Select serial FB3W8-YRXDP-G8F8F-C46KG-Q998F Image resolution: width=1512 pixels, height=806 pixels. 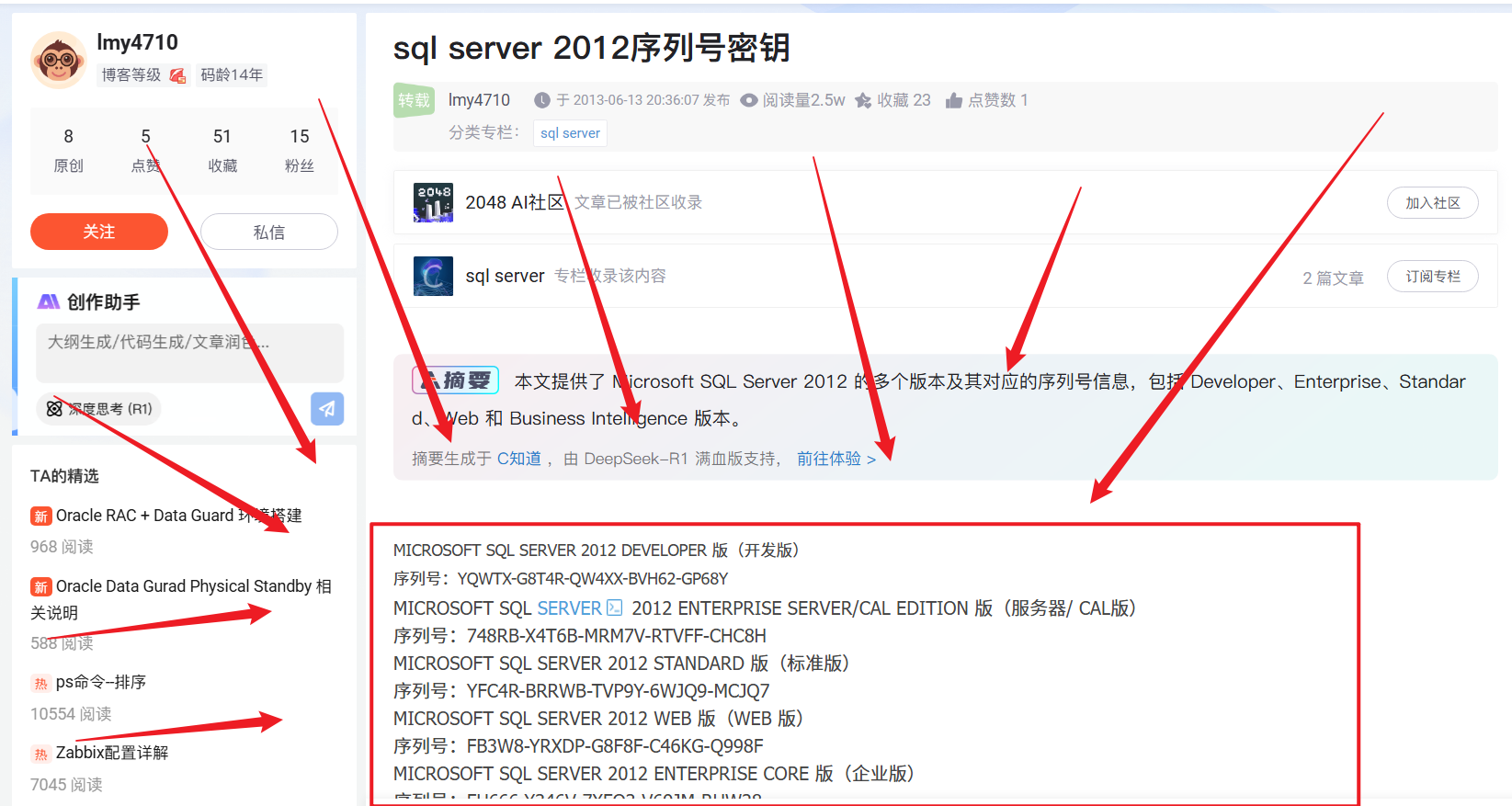(x=615, y=746)
